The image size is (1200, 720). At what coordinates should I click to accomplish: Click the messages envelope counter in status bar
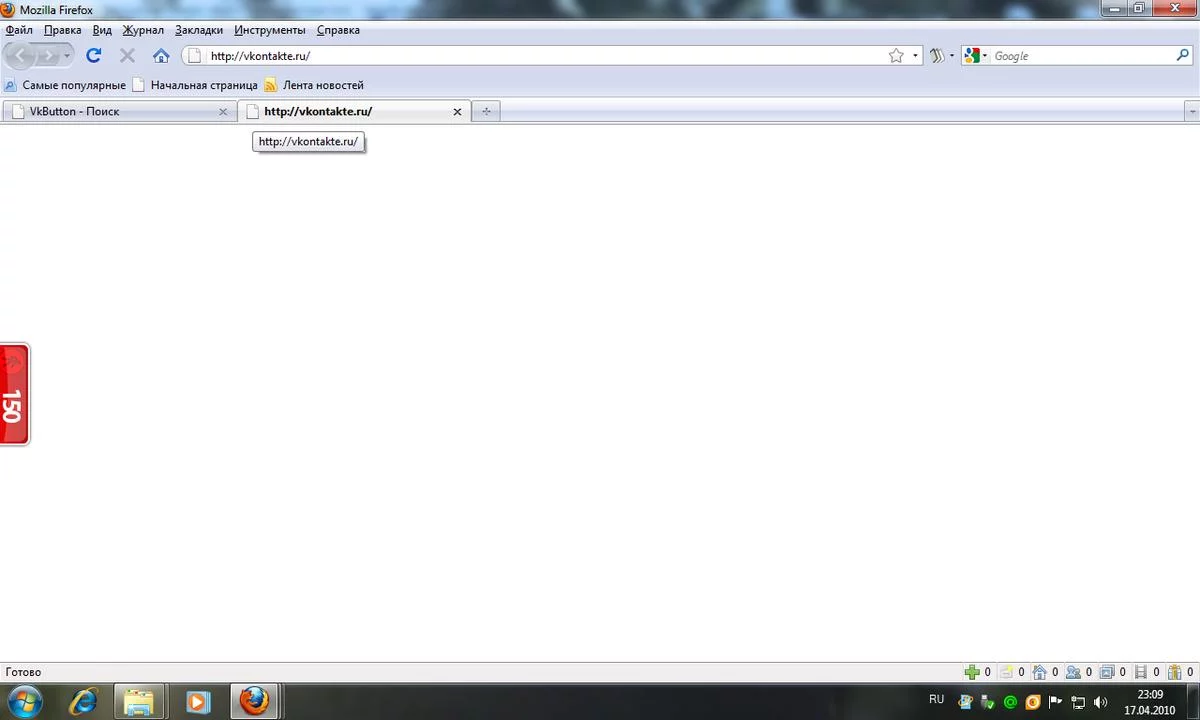(1013, 672)
